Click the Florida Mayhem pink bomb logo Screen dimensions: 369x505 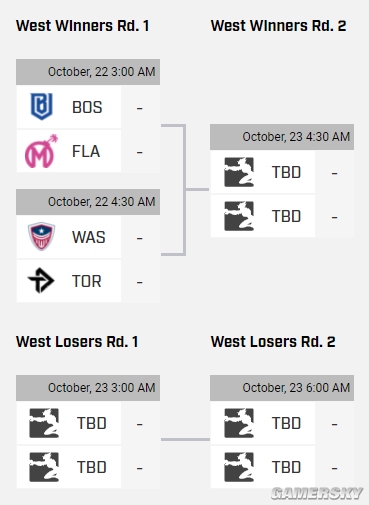41,151
